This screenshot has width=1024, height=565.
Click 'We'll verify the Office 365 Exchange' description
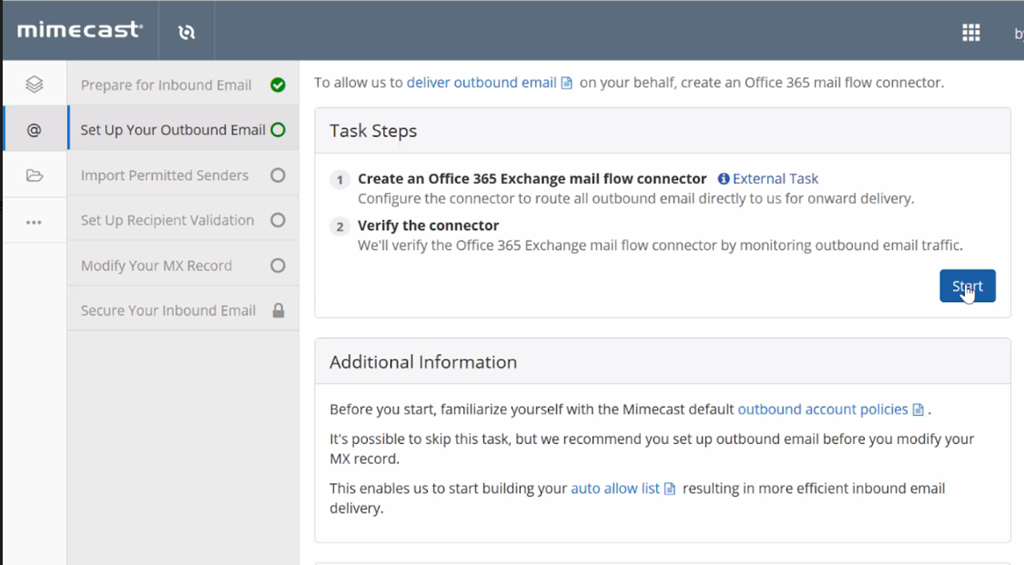(x=660, y=246)
